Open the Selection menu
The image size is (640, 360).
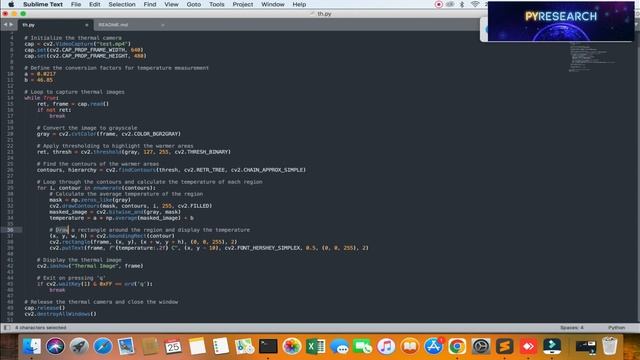pos(122,4)
